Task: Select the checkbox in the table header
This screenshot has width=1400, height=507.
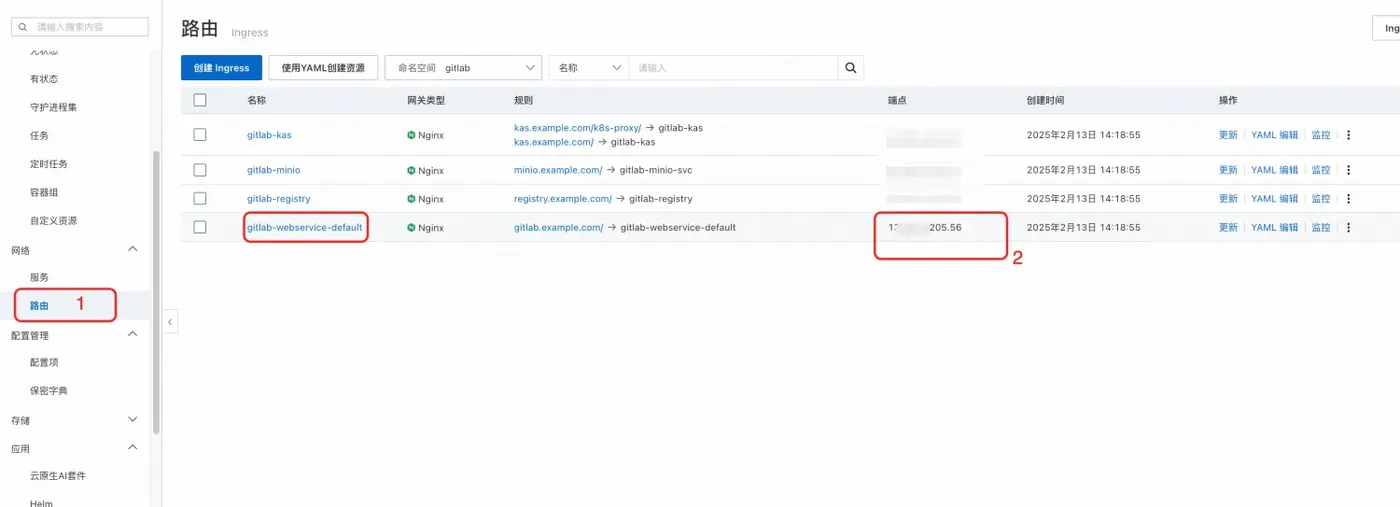Action: [200, 100]
